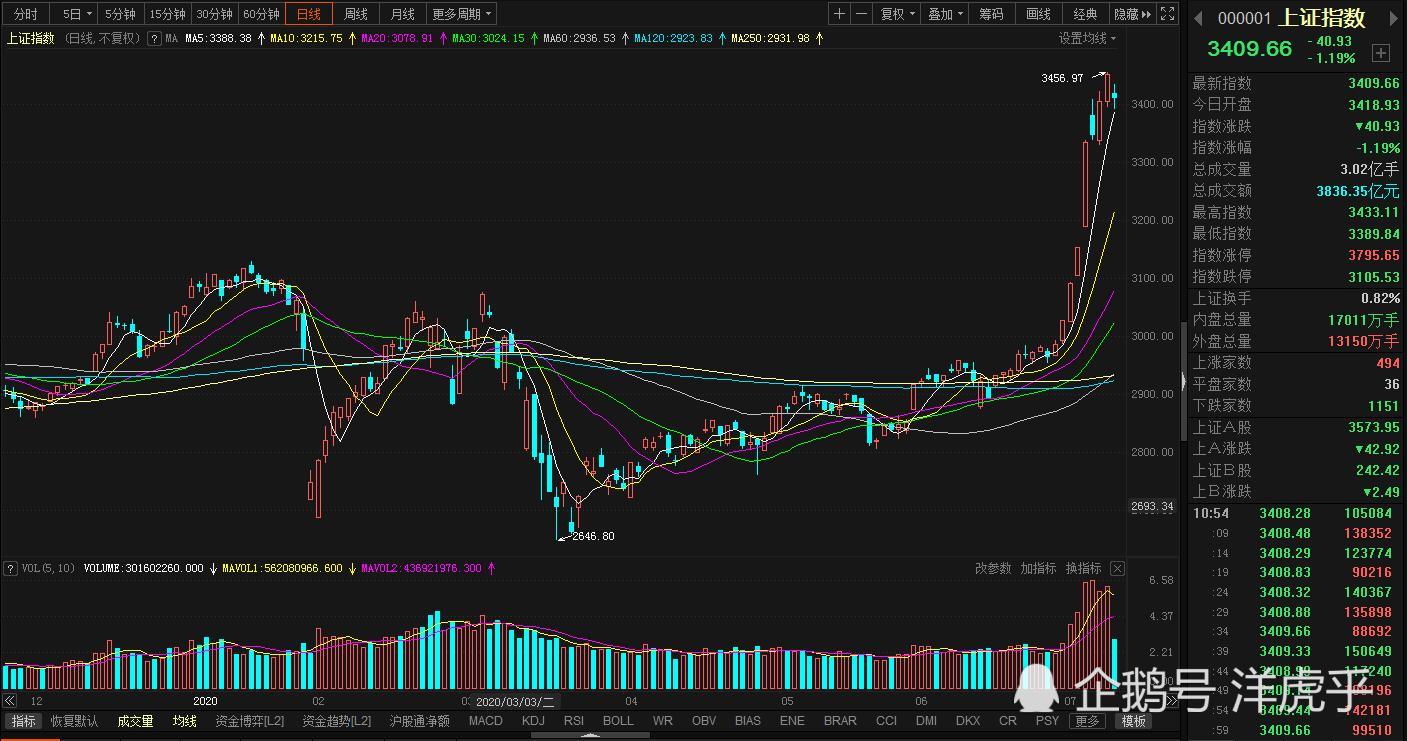Toggle fullscreen chart icon at top right
This screenshot has height=741, width=1407.
pos(1167,14)
